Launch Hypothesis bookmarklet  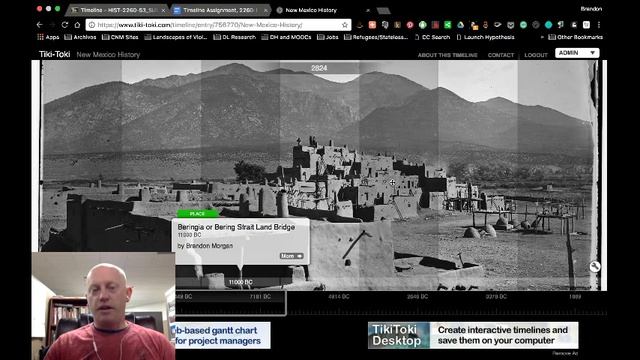pos(486,37)
